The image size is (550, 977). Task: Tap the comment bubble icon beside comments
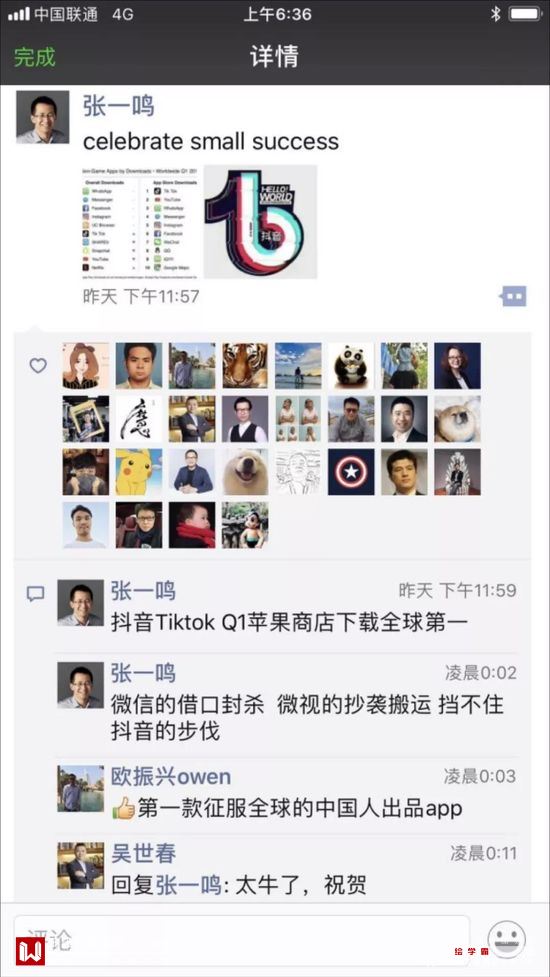pyautogui.click(x=36, y=593)
